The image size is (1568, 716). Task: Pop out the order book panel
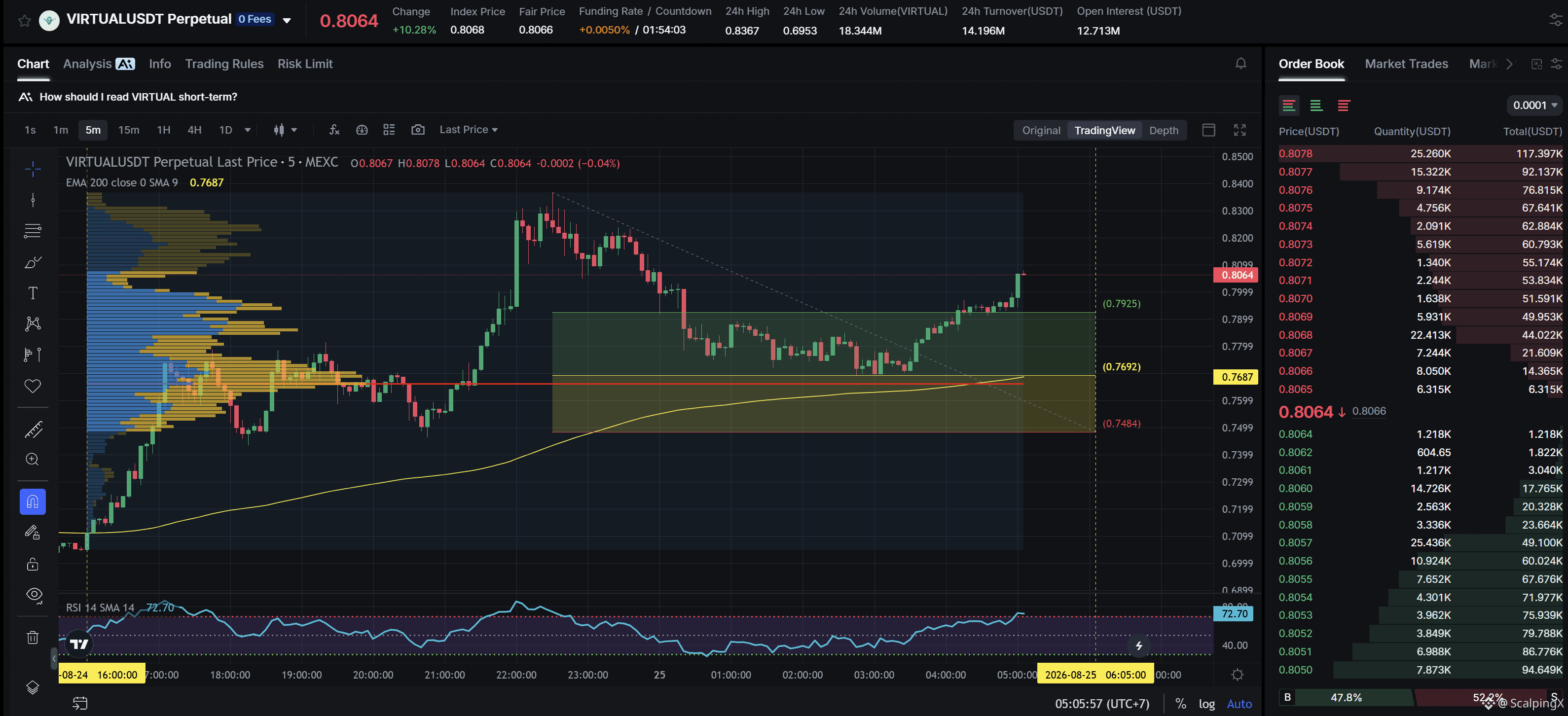click(x=1536, y=64)
